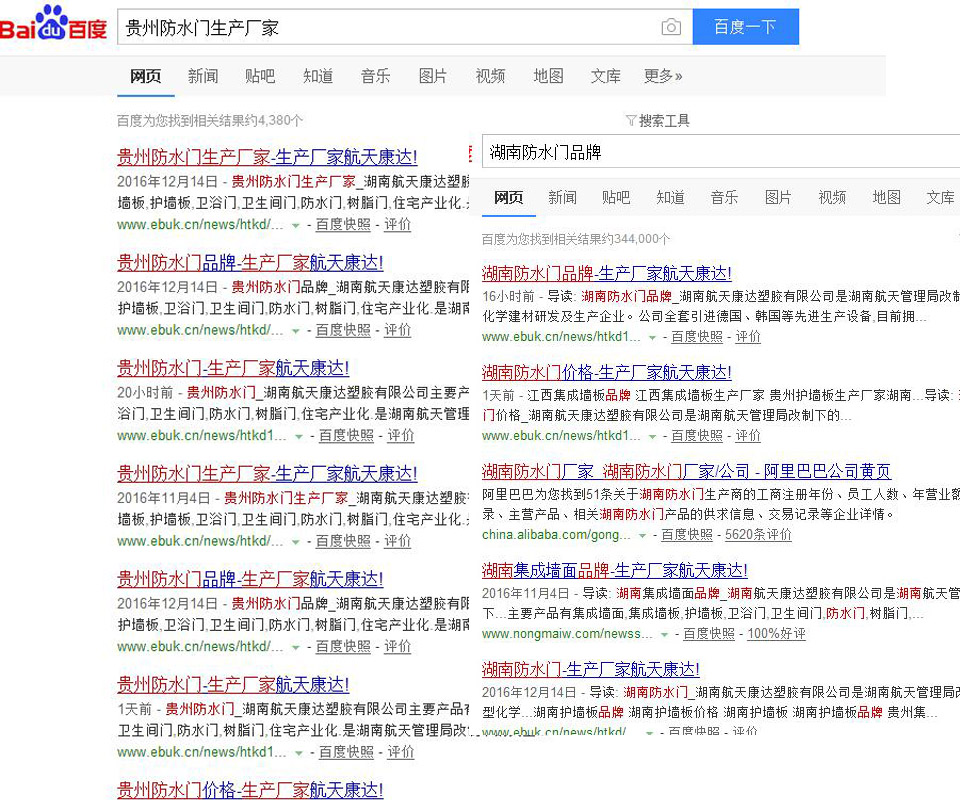Screen dimensions: 960x800
Task: Open 新闻 tab on the 湖南 search page
Action: [x=563, y=197]
